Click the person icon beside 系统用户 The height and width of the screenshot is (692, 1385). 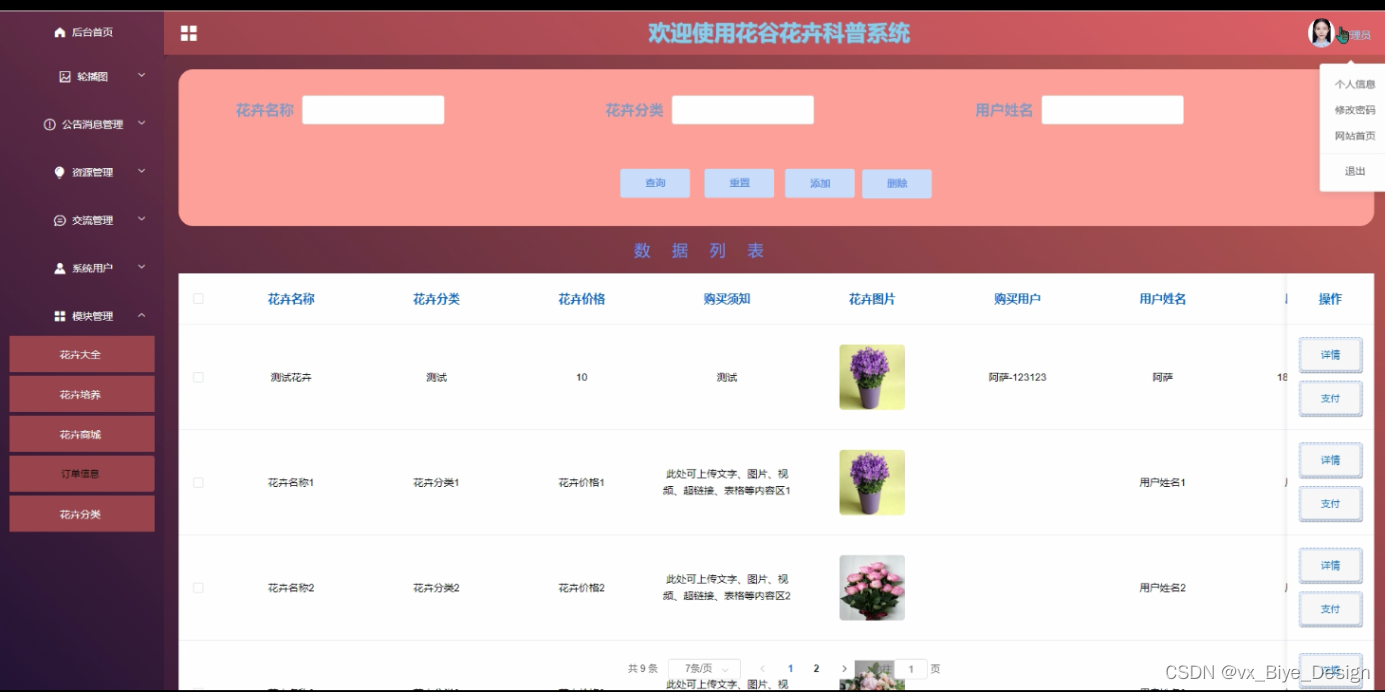pos(60,268)
